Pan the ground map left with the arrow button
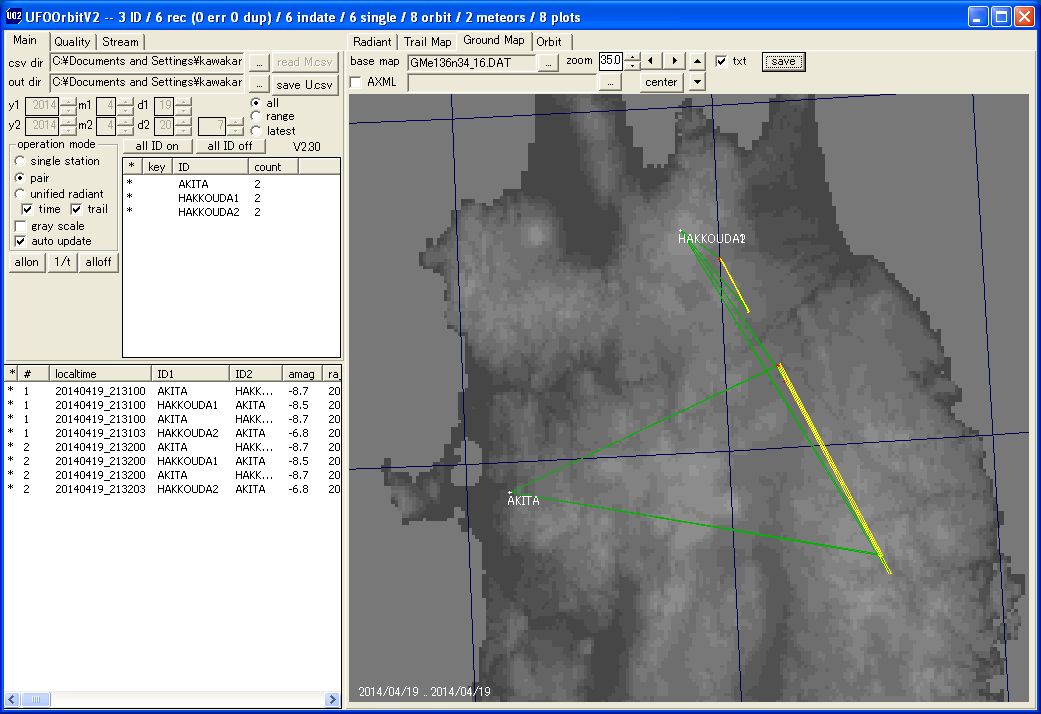 (x=651, y=61)
